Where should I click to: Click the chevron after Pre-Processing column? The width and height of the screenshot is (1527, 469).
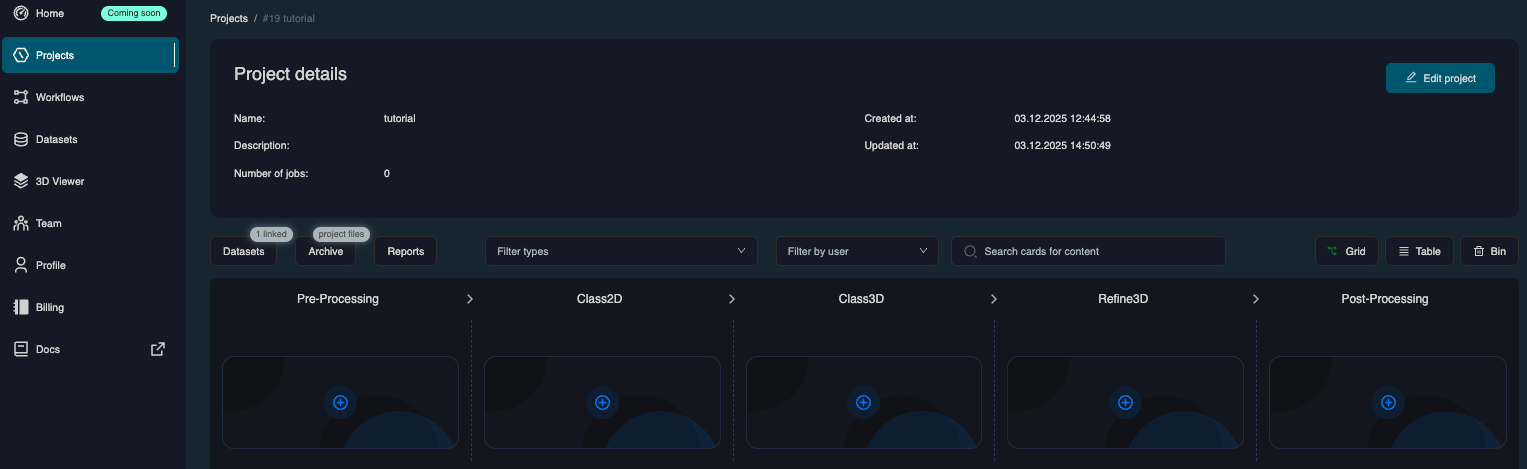click(470, 299)
